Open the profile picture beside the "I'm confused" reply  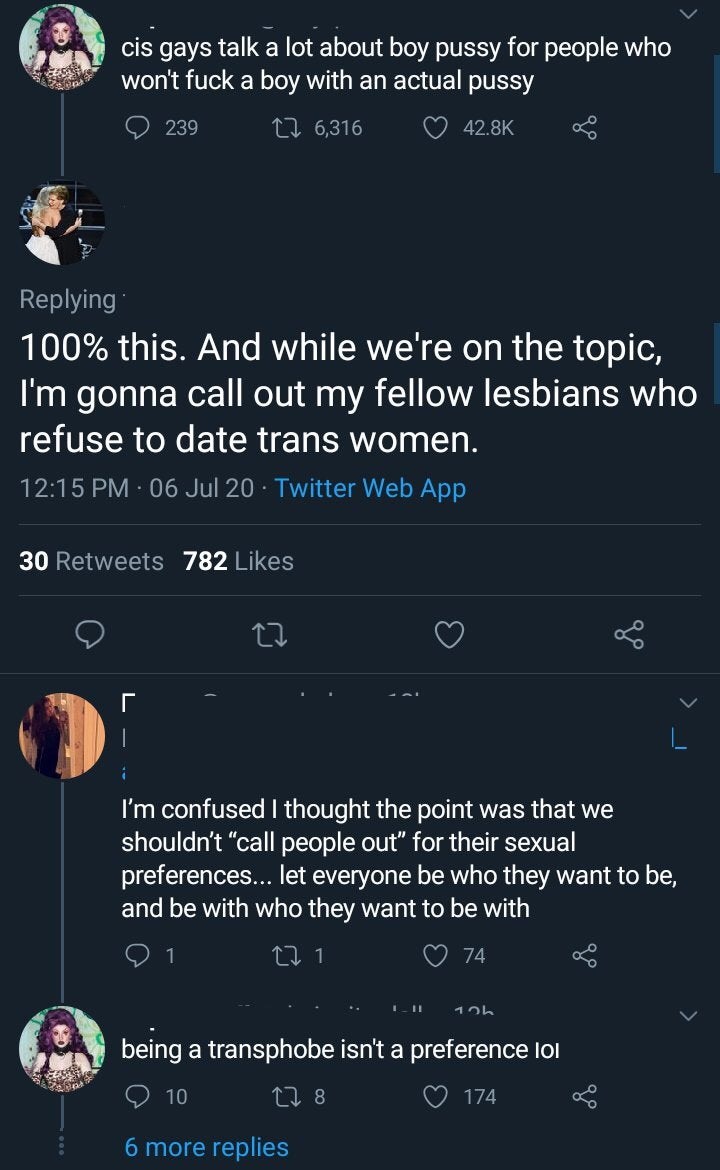pos(62,735)
